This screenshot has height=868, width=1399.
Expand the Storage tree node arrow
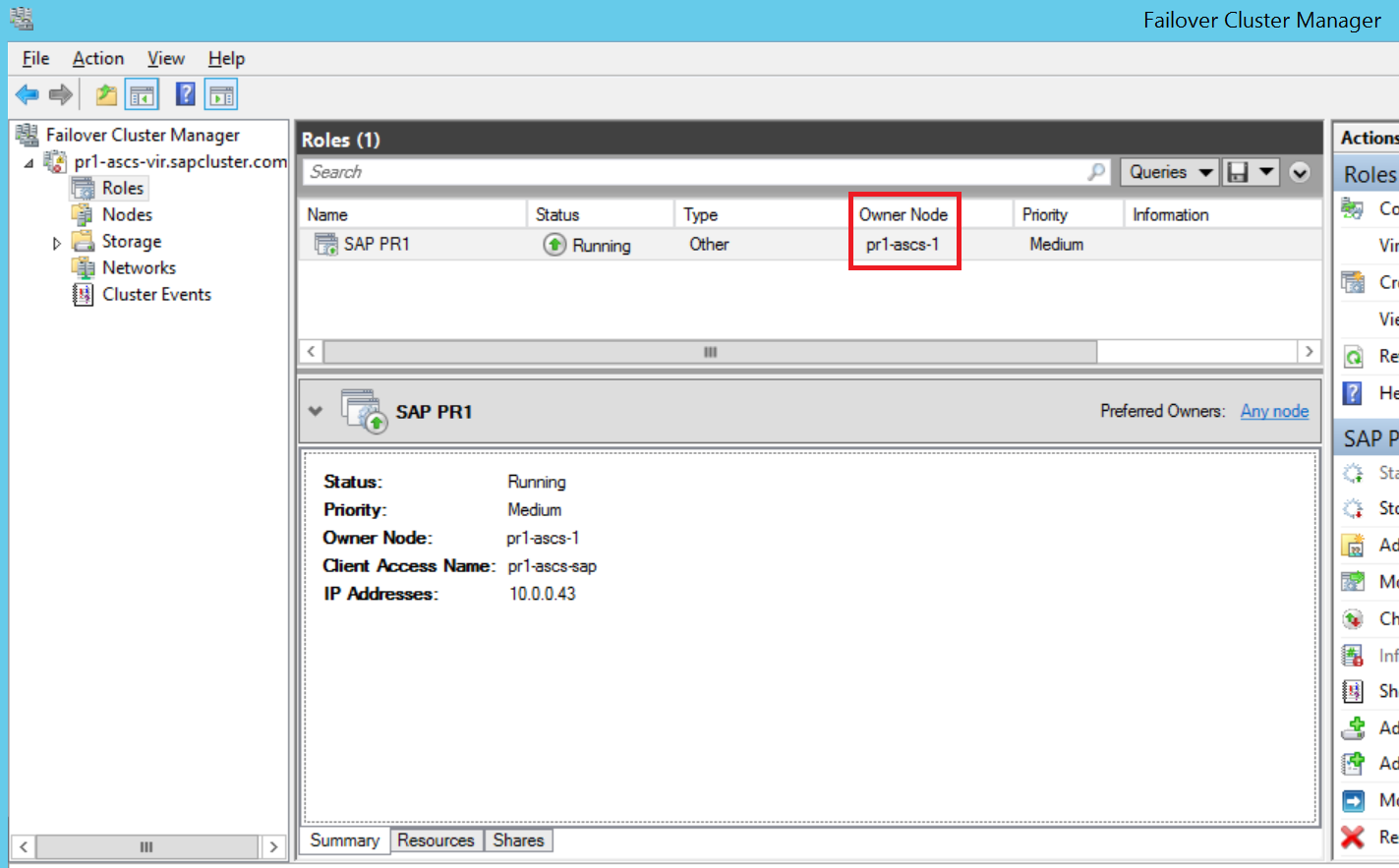[x=56, y=243]
